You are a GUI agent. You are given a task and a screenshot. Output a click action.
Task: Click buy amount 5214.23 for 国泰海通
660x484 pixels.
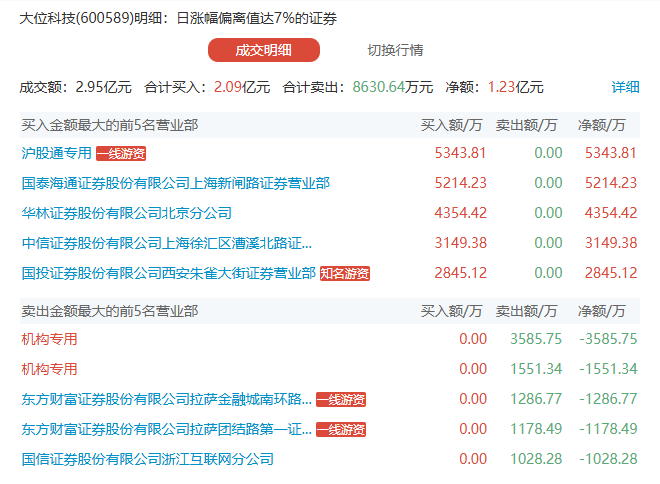(x=460, y=183)
